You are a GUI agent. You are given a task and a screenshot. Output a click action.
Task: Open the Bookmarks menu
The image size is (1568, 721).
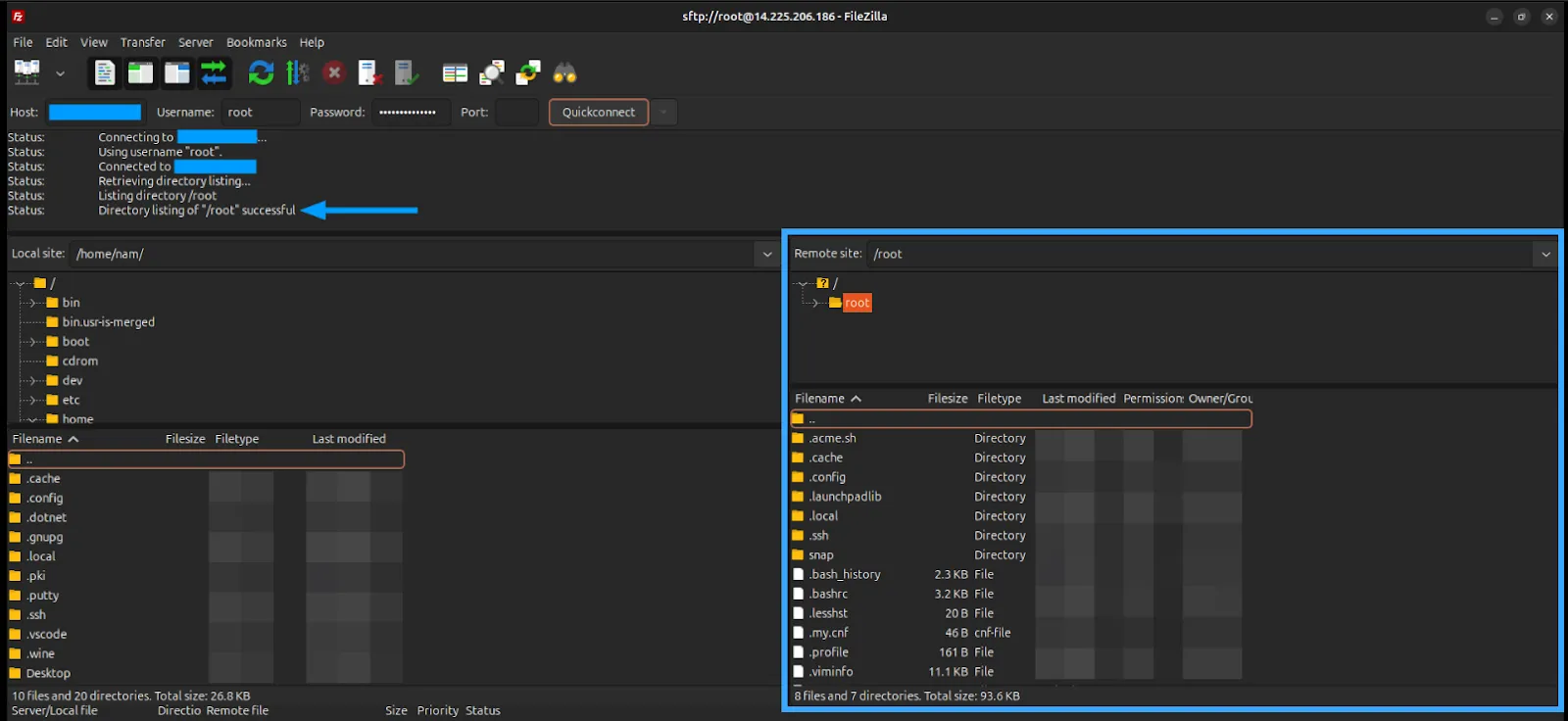(x=257, y=42)
